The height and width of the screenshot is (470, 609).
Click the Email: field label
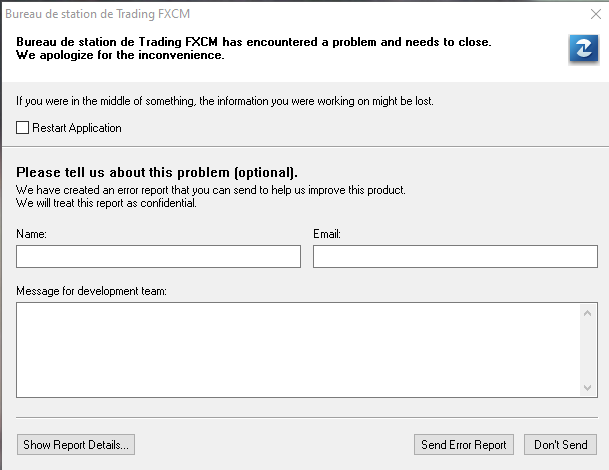tap(327, 234)
